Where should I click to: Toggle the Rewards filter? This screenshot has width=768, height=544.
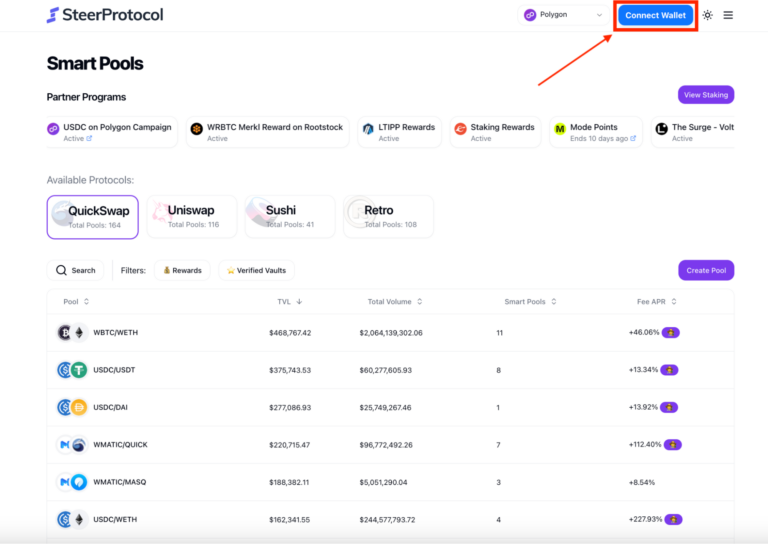tap(181, 270)
